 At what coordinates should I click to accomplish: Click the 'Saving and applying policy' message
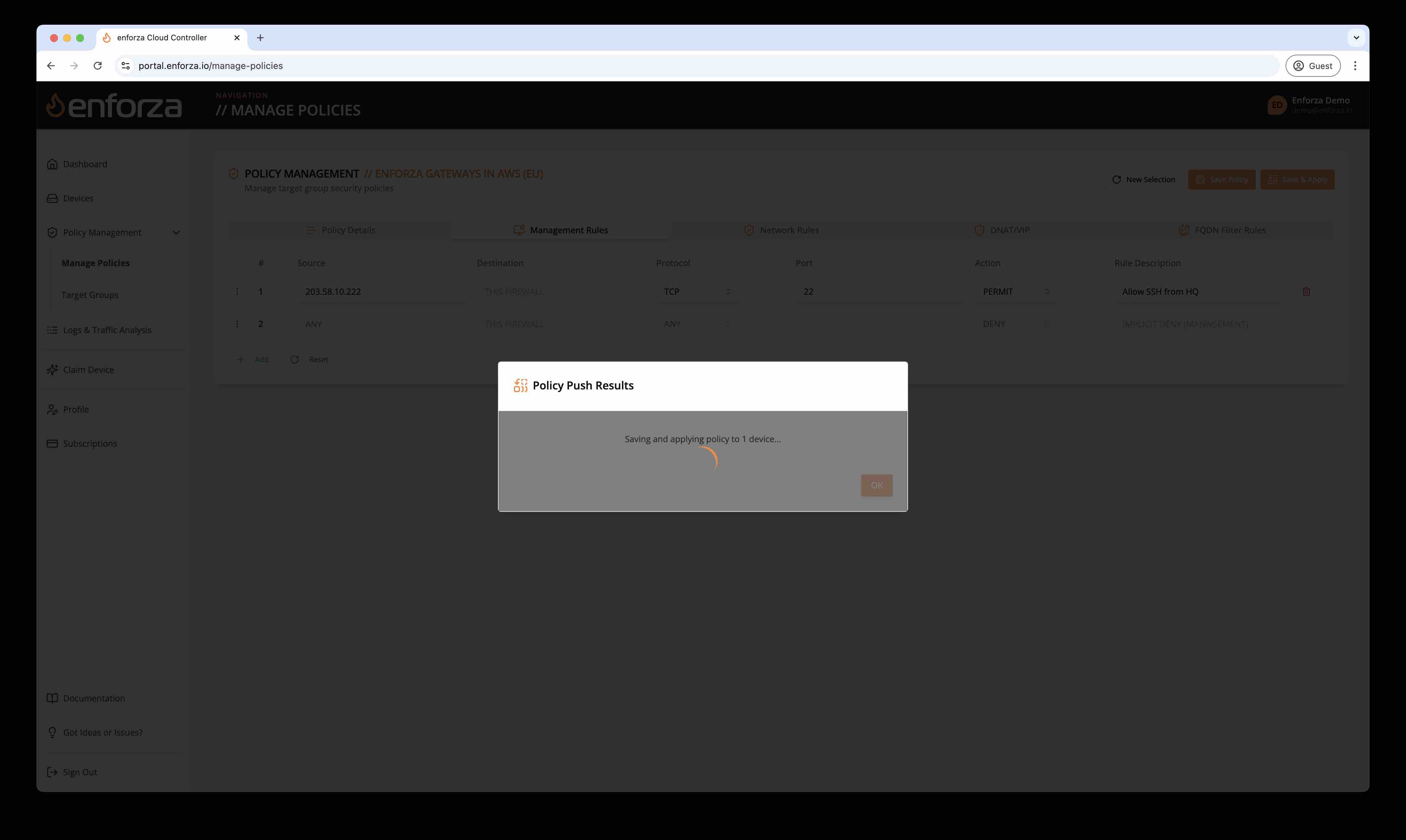703,439
